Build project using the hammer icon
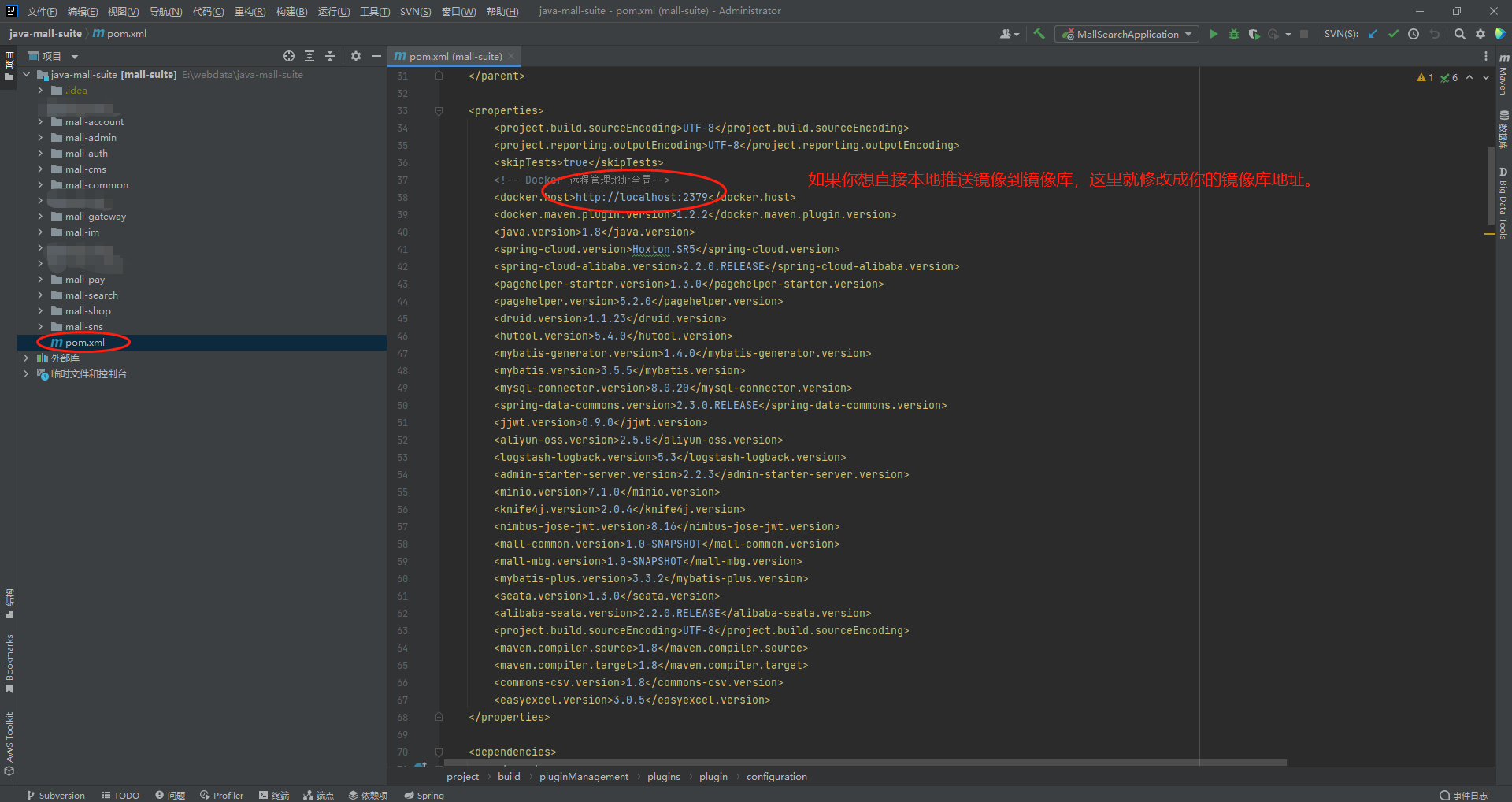 click(x=1039, y=34)
